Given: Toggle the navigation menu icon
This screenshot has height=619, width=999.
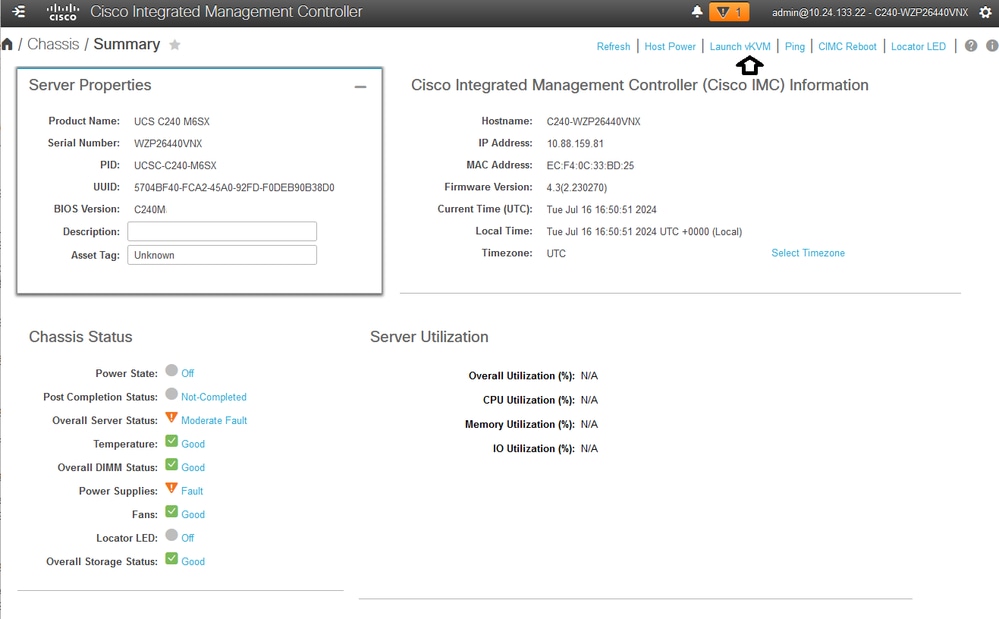Looking at the screenshot, I should pos(18,11).
